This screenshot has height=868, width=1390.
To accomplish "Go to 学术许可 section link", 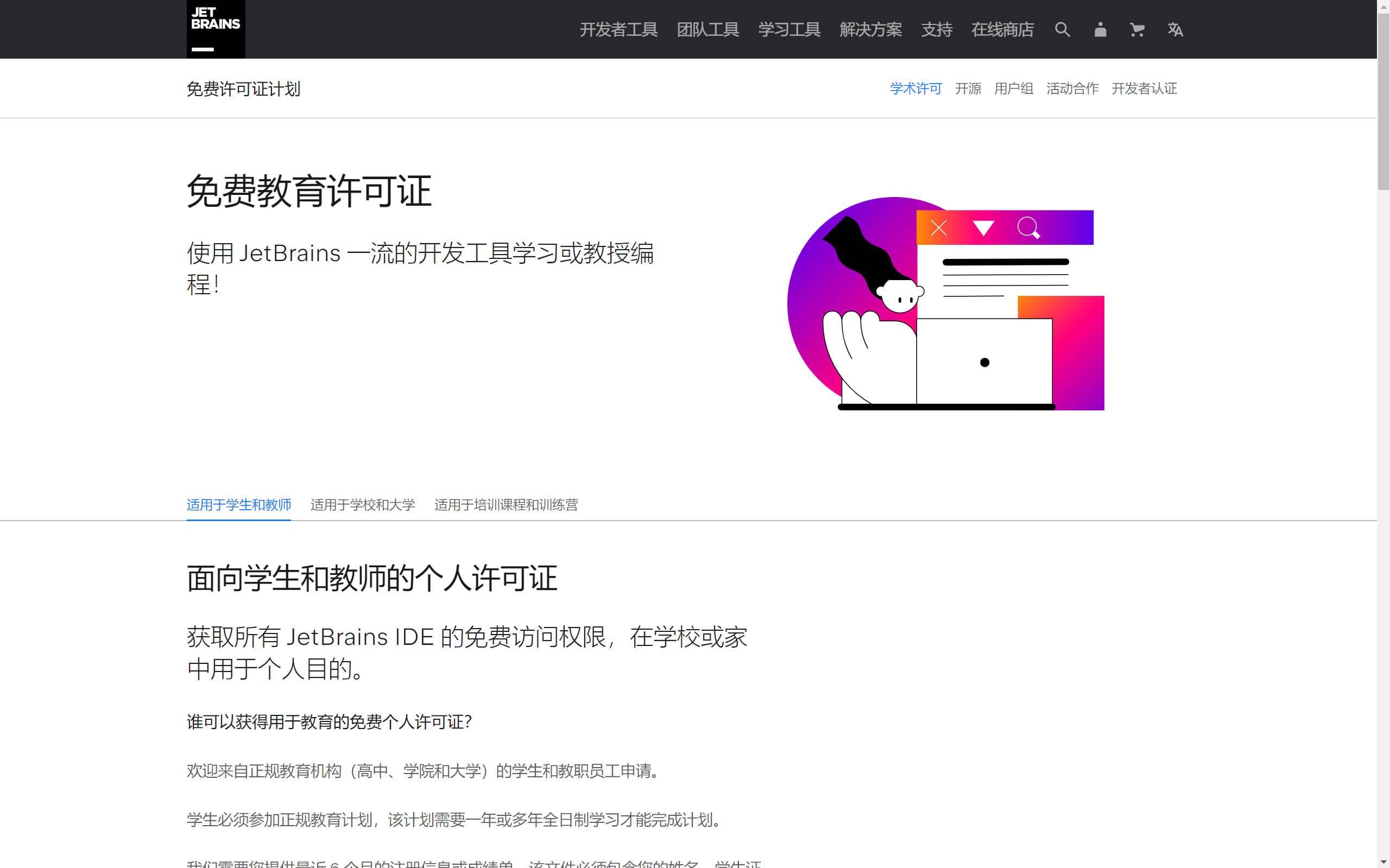I will (x=916, y=88).
